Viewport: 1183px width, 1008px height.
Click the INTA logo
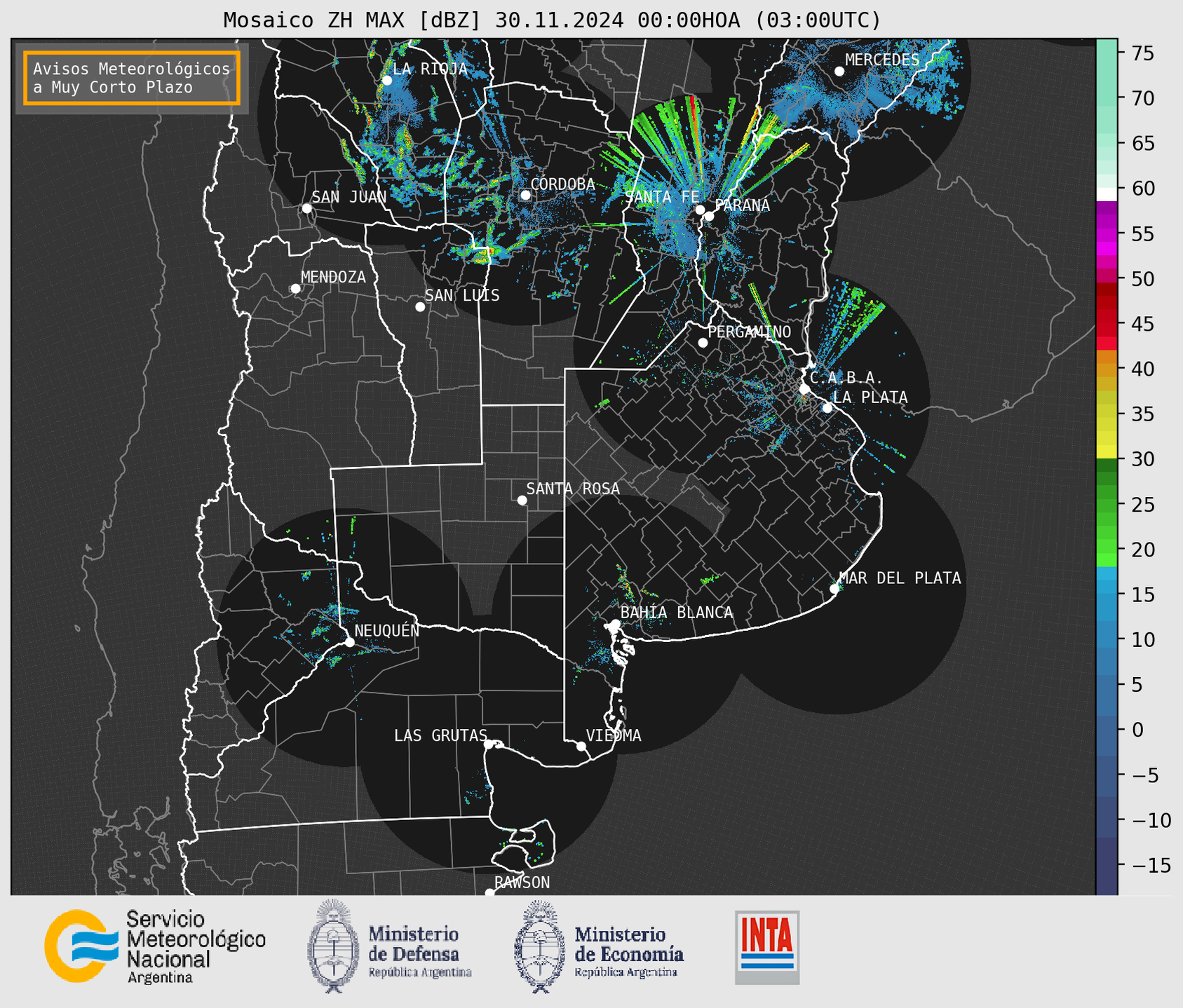(767, 947)
